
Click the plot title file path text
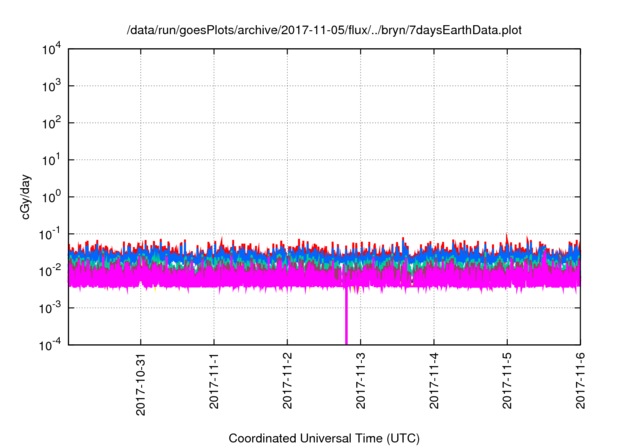tap(324, 30)
